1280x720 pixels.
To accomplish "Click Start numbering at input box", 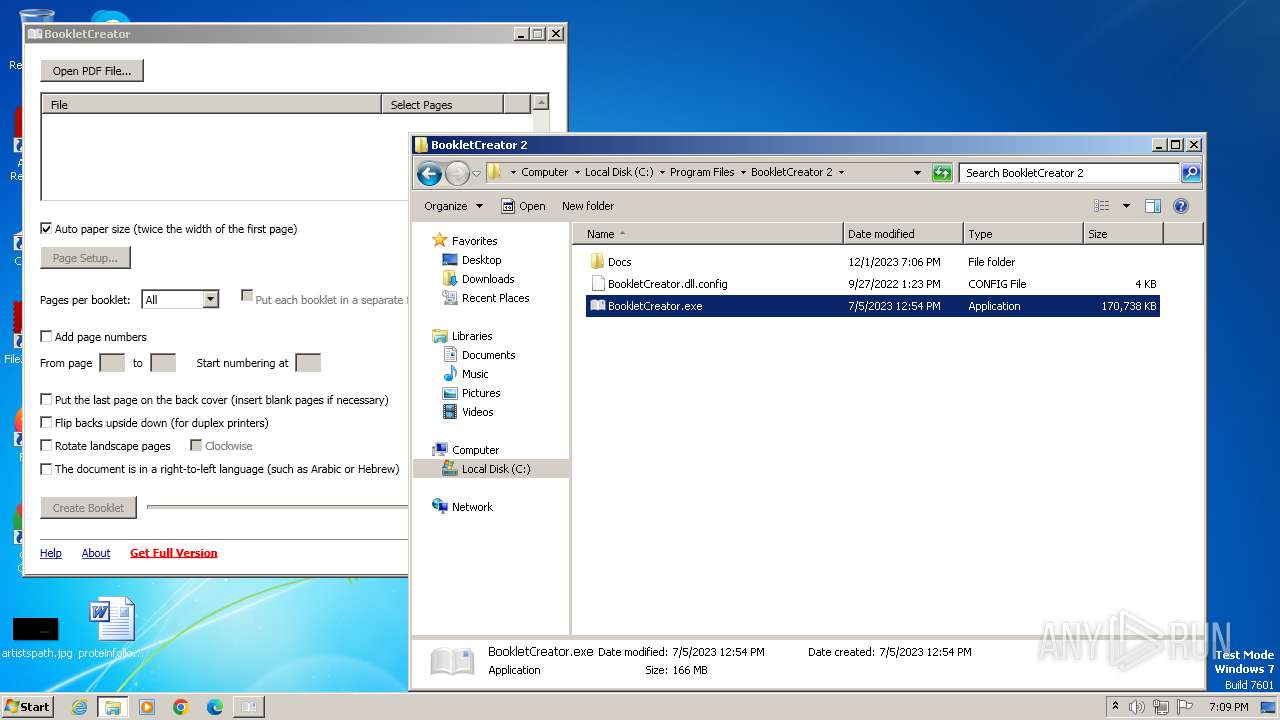I will point(308,363).
